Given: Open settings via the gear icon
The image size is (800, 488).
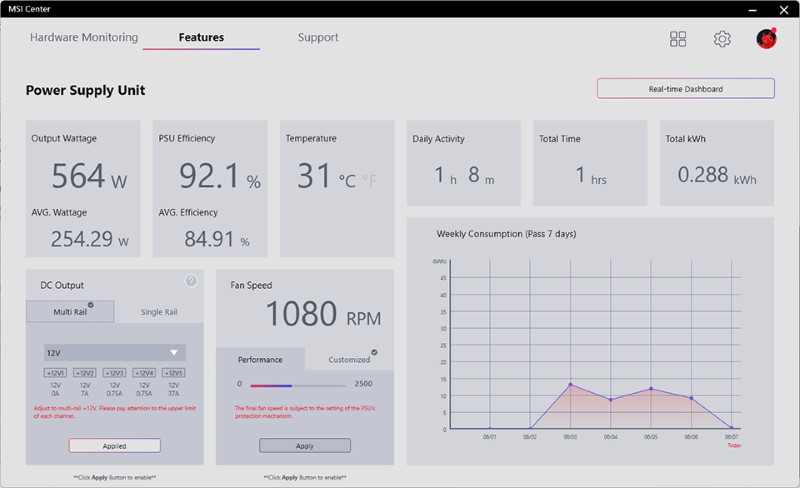Looking at the screenshot, I should click(x=721, y=39).
